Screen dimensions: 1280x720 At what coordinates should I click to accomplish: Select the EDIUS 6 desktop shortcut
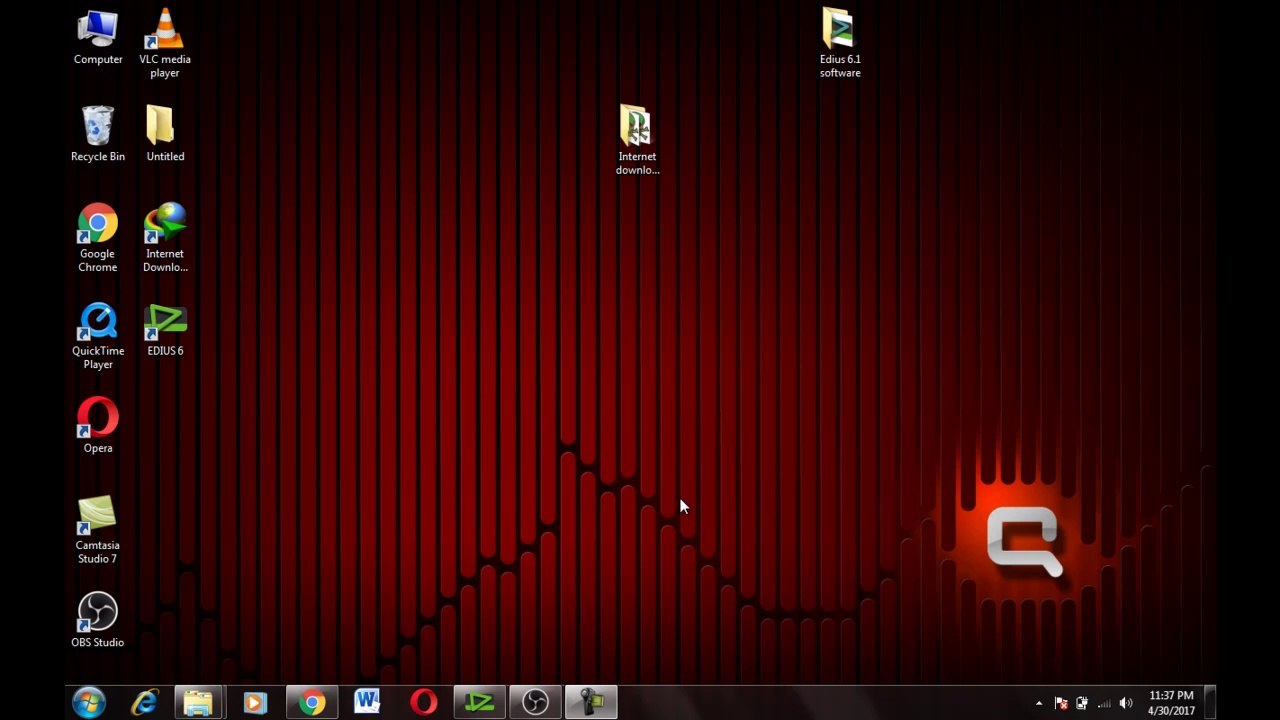tap(165, 330)
